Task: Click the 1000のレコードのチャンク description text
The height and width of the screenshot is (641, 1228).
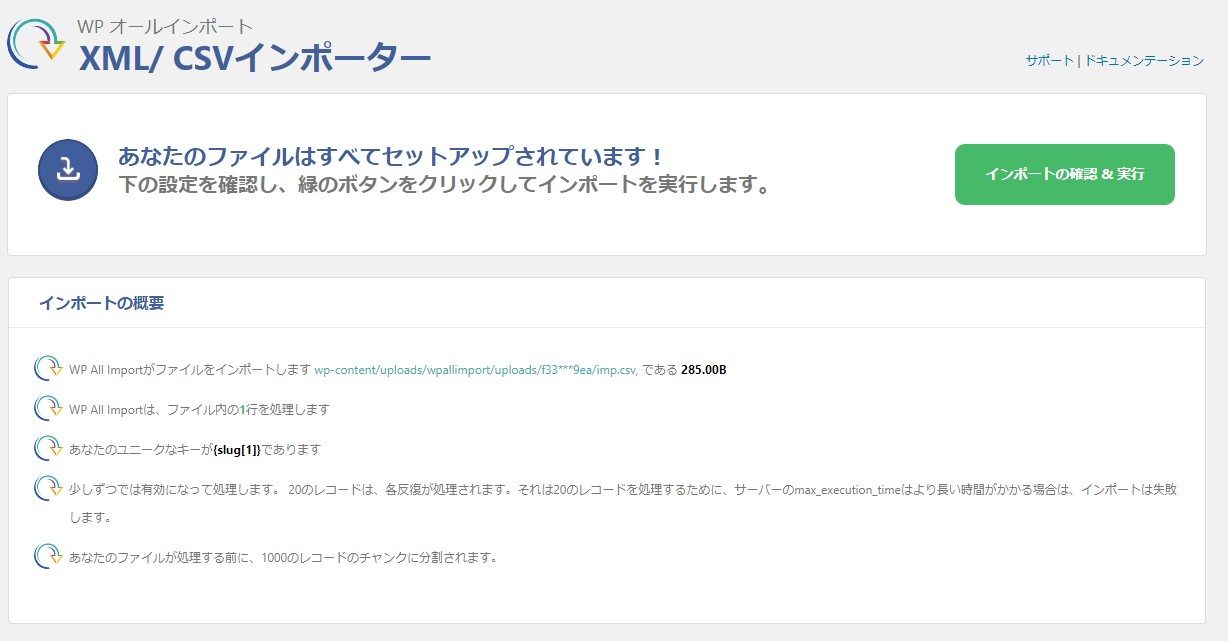Action: tap(283, 557)
